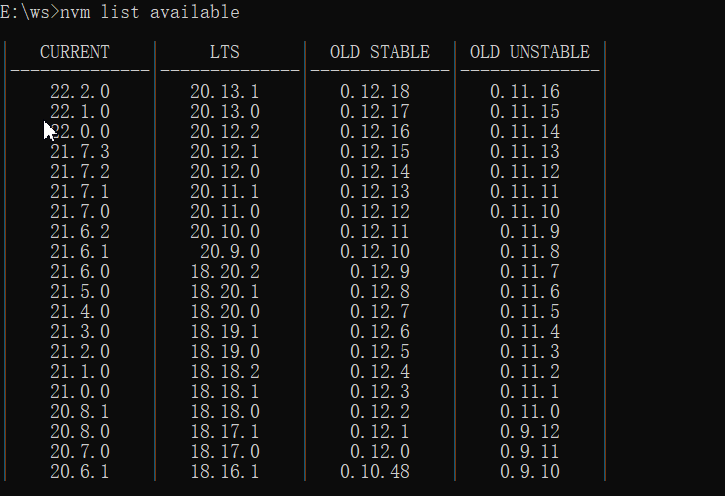Click LTS version 18.18.1
Image resolution: width=725 pixels, height=496 pixels.
point(225,392)
